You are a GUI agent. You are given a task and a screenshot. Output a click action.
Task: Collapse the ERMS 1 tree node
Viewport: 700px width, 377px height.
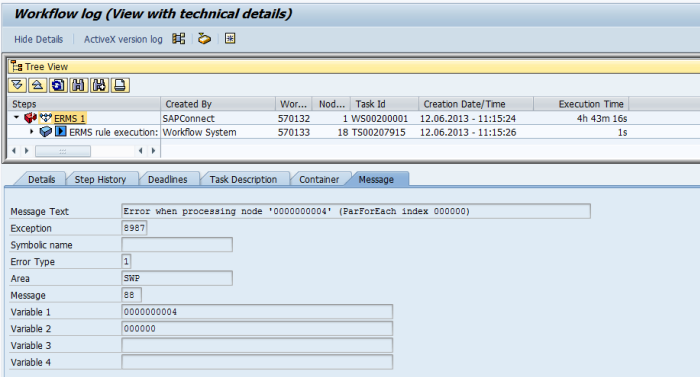pyautogui.click(x=17, y=117)
